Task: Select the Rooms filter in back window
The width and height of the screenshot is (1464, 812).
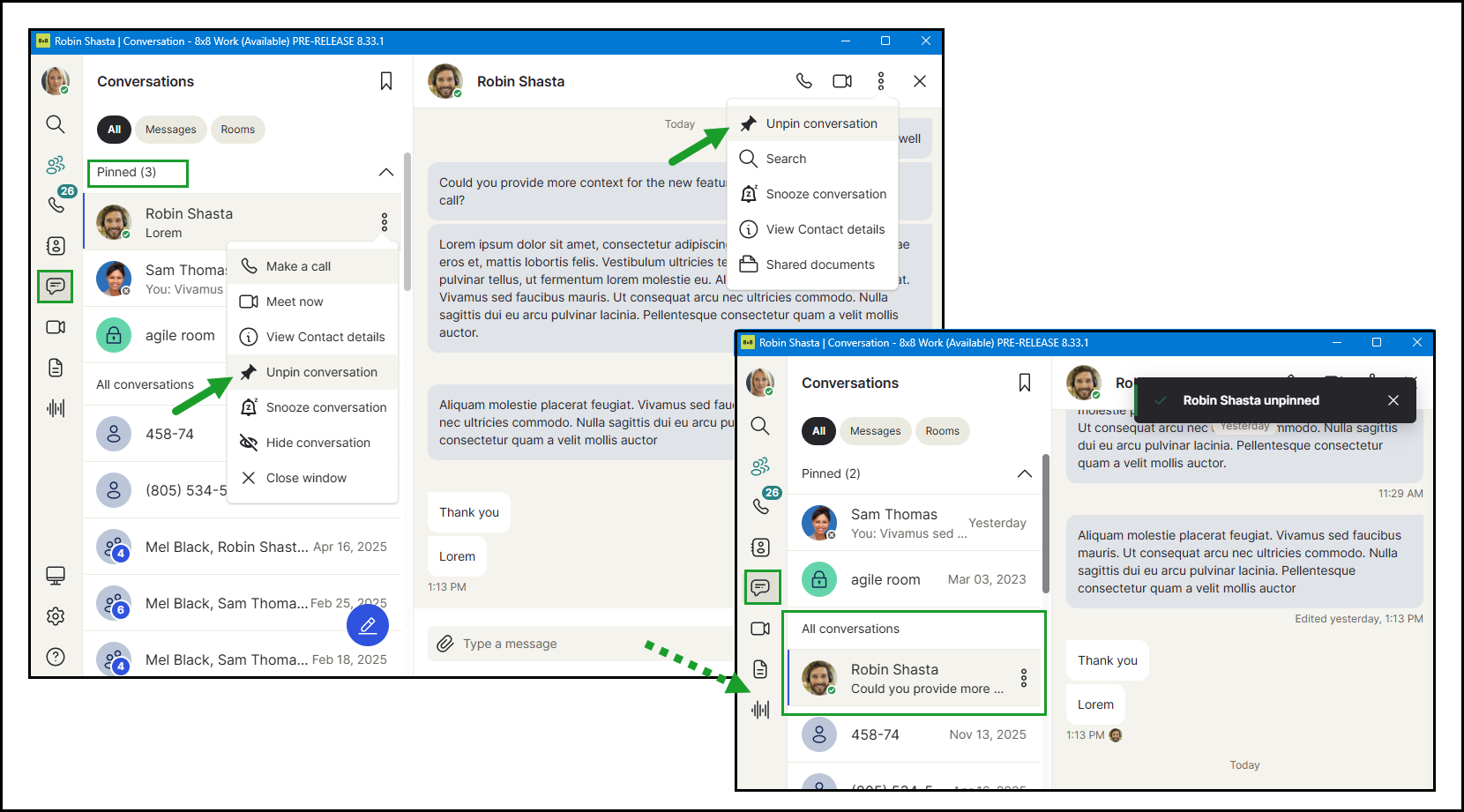Action: pyautogui.click(x=238, y=130)
